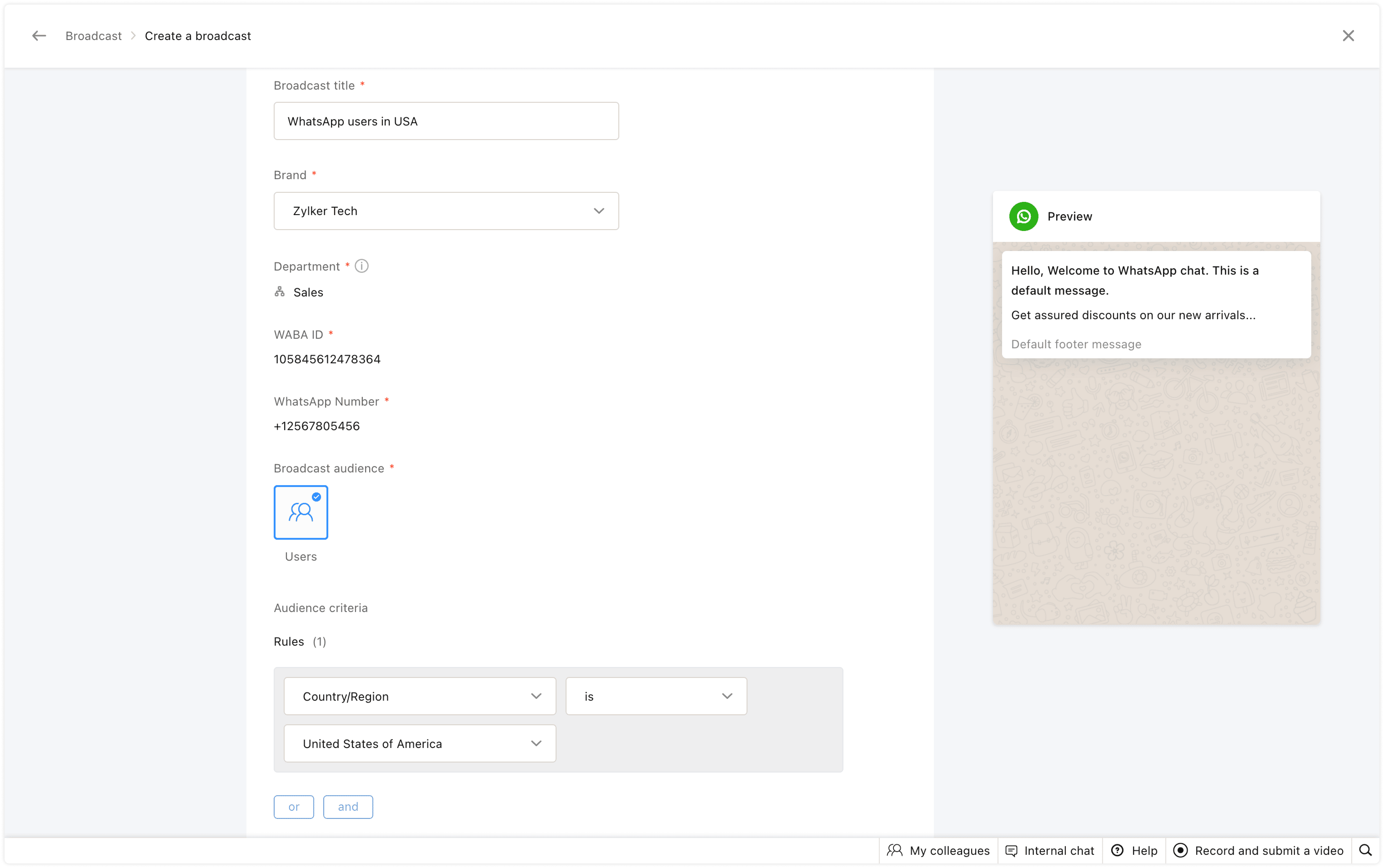The height and width of the screenshot is (868, 1384).
Task: Click the 'and' rule button
Action: point(348,807)
